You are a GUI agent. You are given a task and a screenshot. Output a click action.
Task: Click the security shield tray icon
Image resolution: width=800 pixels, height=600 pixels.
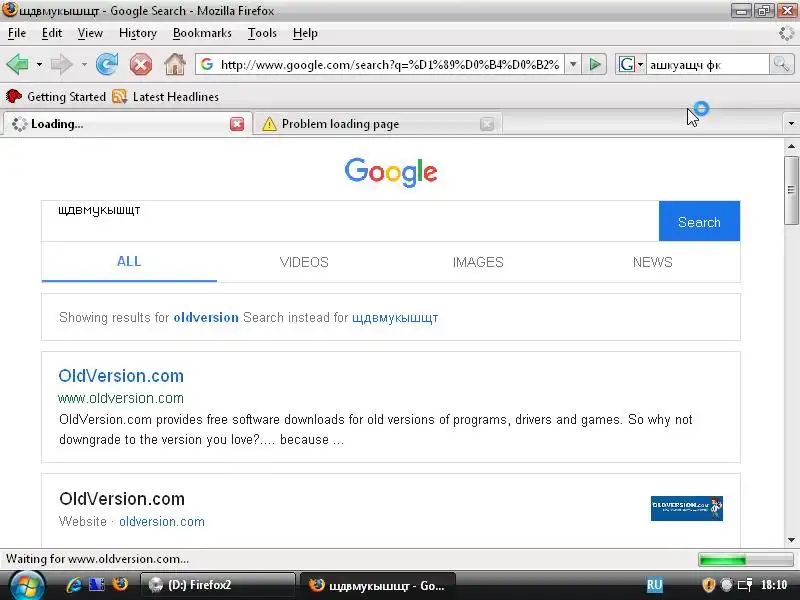709,585
